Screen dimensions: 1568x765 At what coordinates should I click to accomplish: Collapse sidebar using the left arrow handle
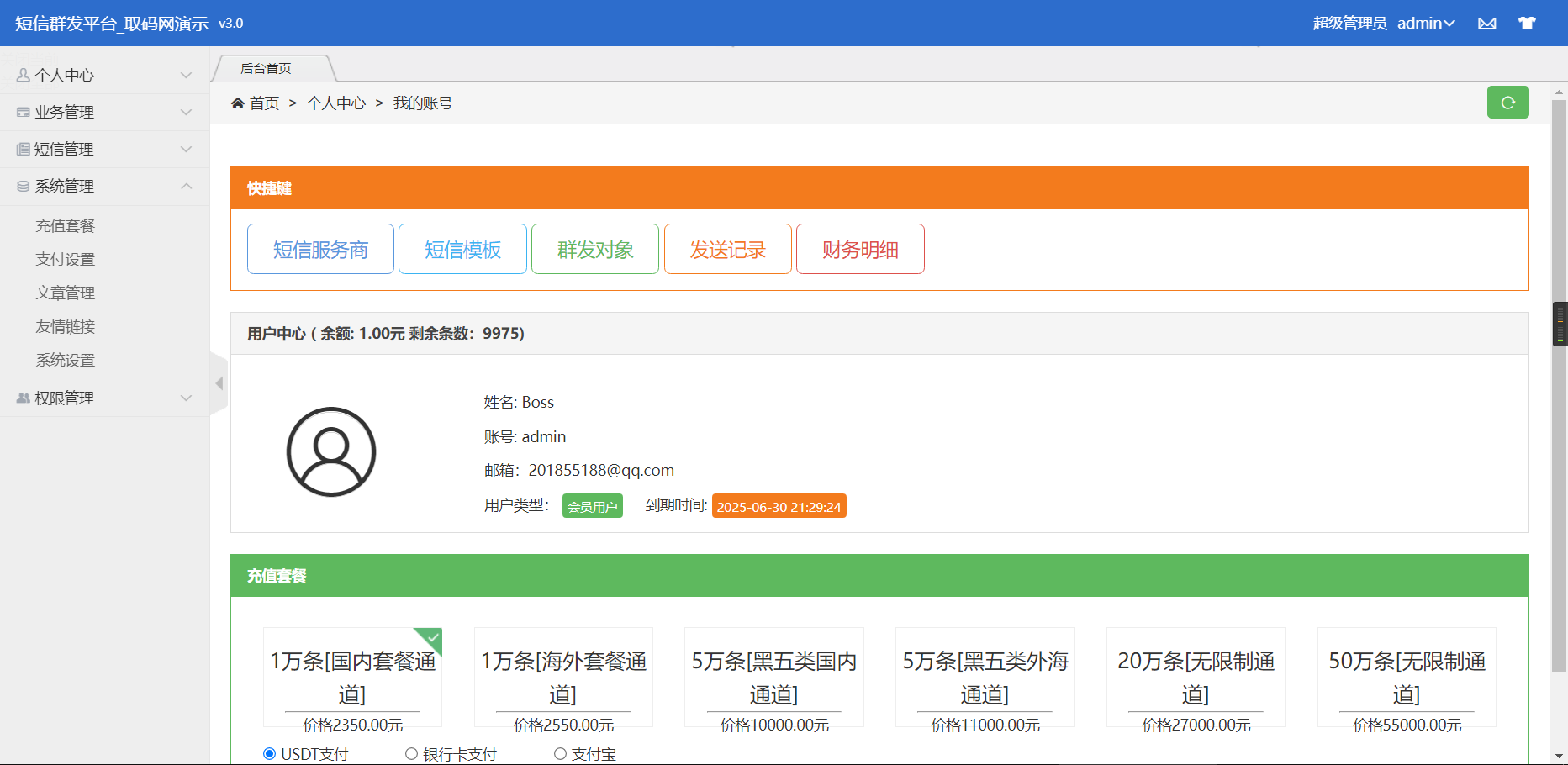pos(219,383)
